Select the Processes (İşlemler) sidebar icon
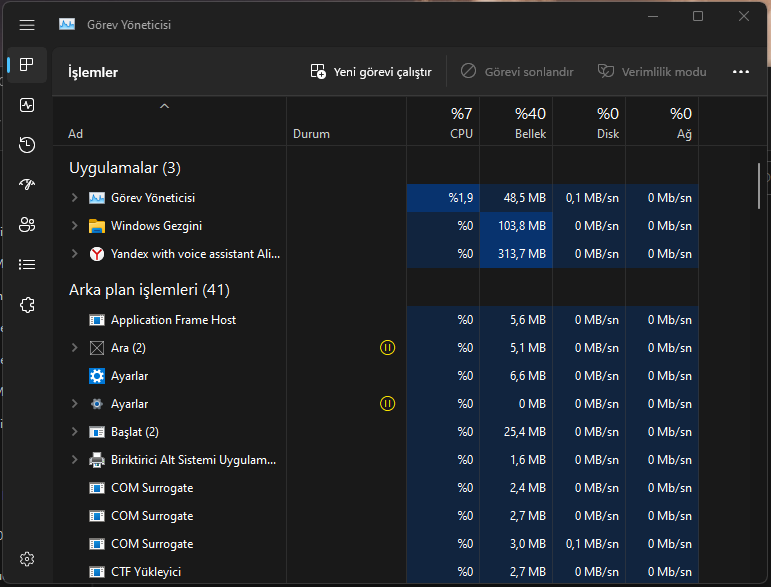771x587 pixels. (x=27, y=64)
